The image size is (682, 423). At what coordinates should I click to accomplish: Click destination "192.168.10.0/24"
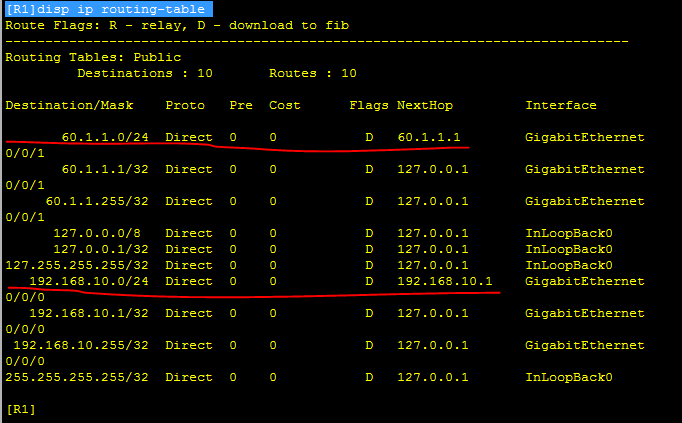pyautogui.click(x=89, y=281)
